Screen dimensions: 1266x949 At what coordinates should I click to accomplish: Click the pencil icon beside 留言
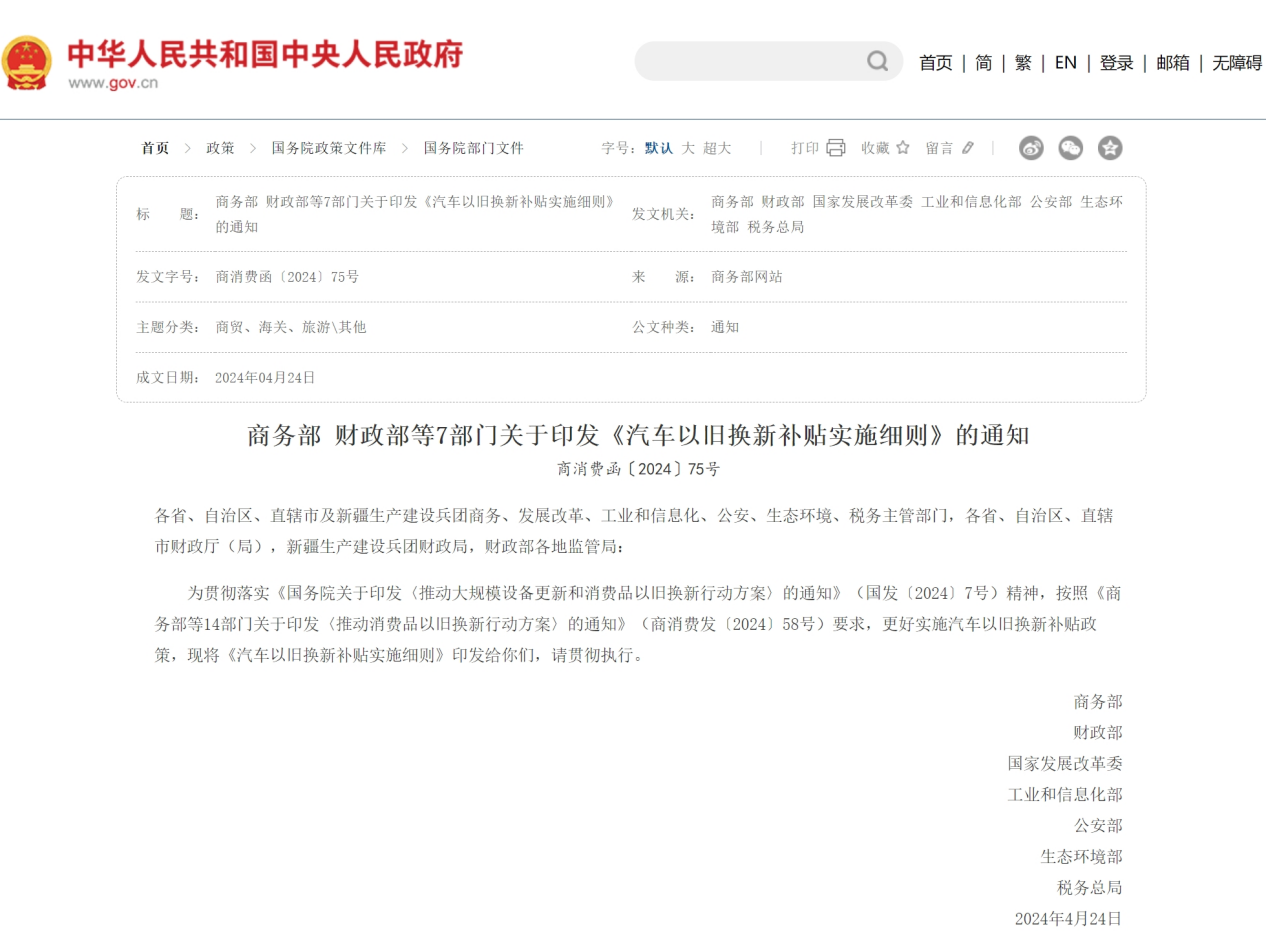[967, 148]
